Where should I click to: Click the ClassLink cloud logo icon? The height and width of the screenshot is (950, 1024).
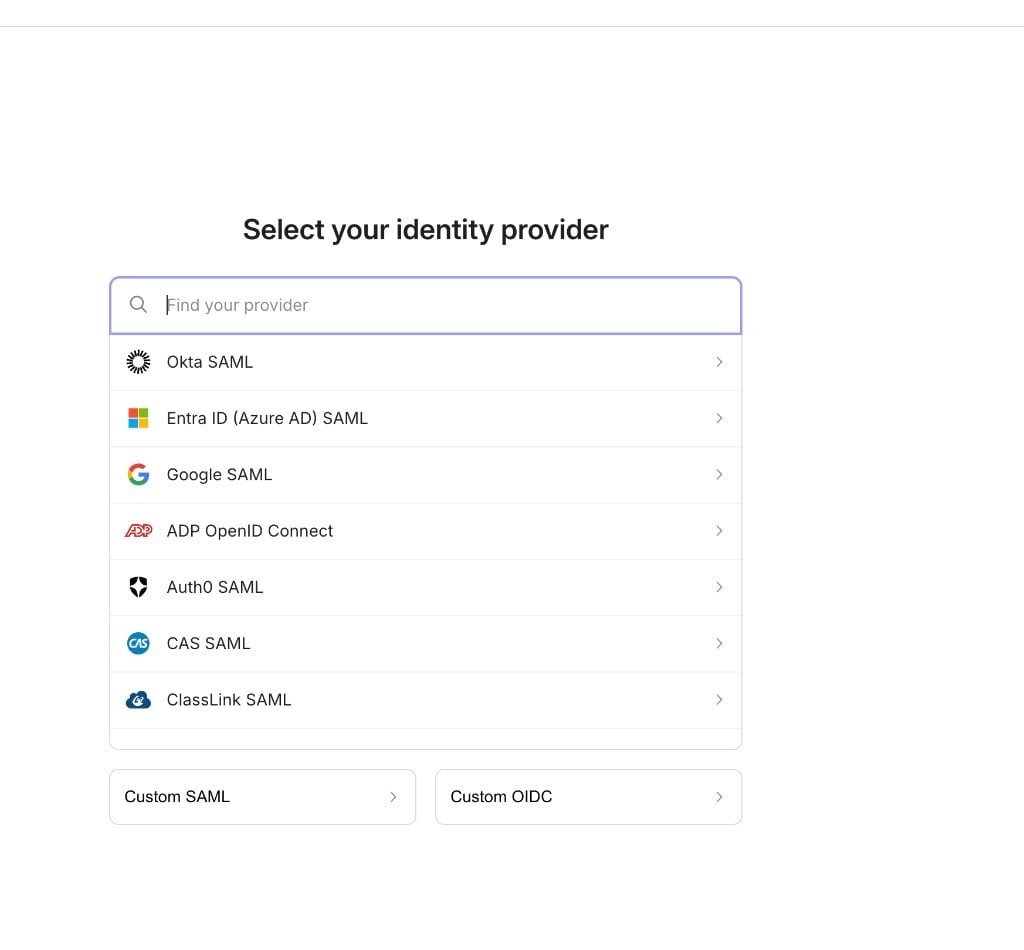[x=138, y=700]
